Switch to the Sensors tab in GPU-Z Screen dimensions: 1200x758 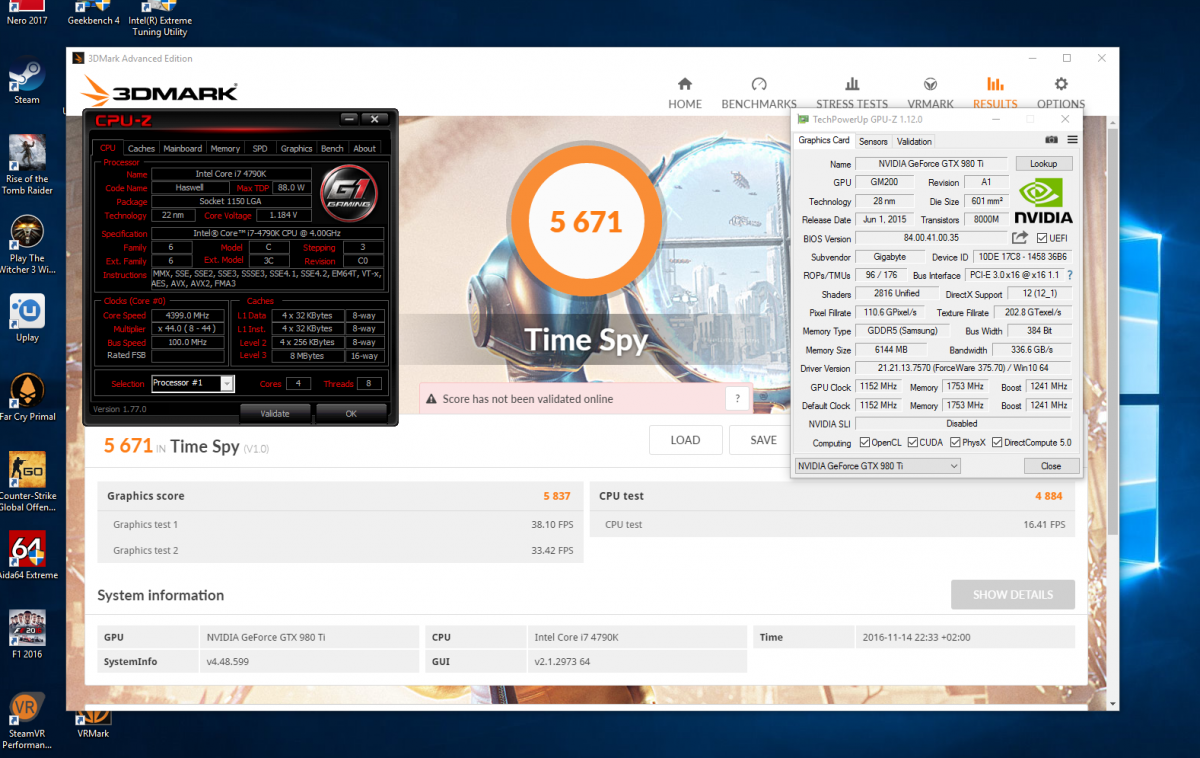click(873, 142)
